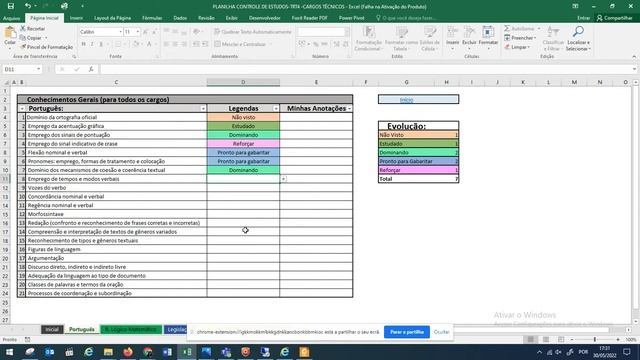Toggle italic formatting
This screenshot has width=640, height=360.
[92, 44]
